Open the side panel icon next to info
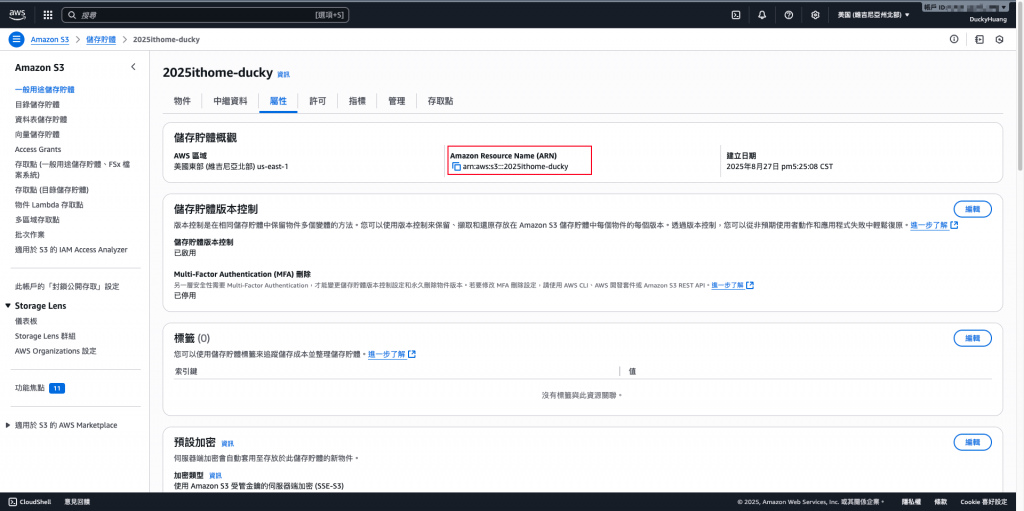1024x511 pixels. click(978, 39)
